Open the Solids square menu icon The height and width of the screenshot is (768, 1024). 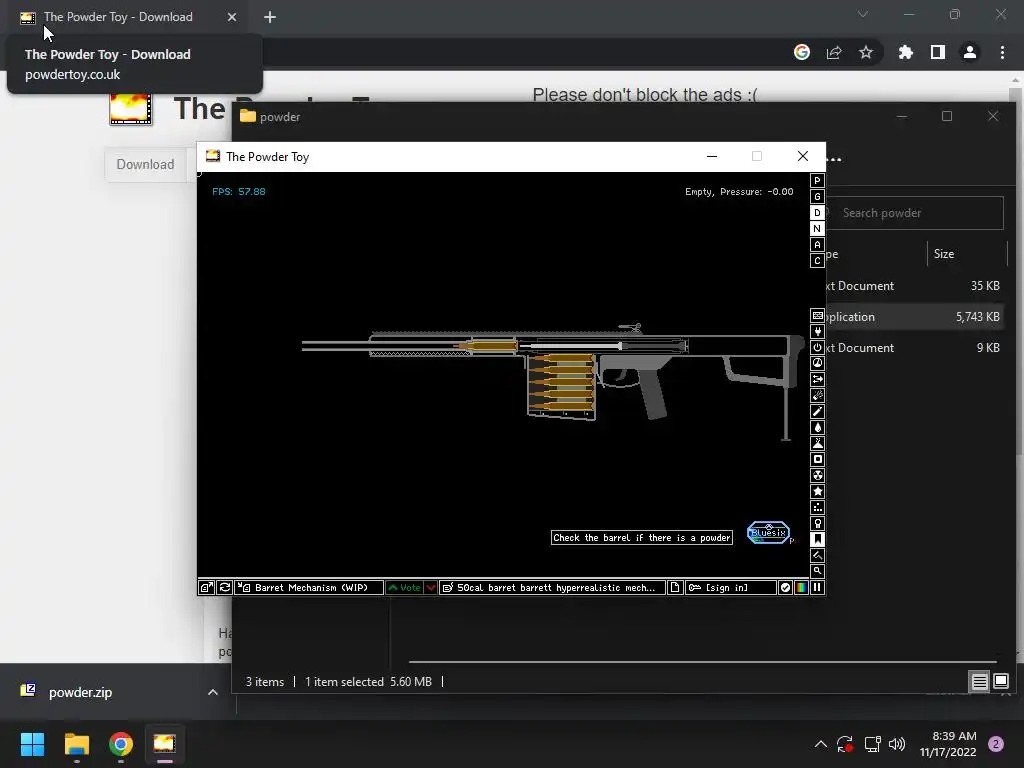click(x=817, y=459)
